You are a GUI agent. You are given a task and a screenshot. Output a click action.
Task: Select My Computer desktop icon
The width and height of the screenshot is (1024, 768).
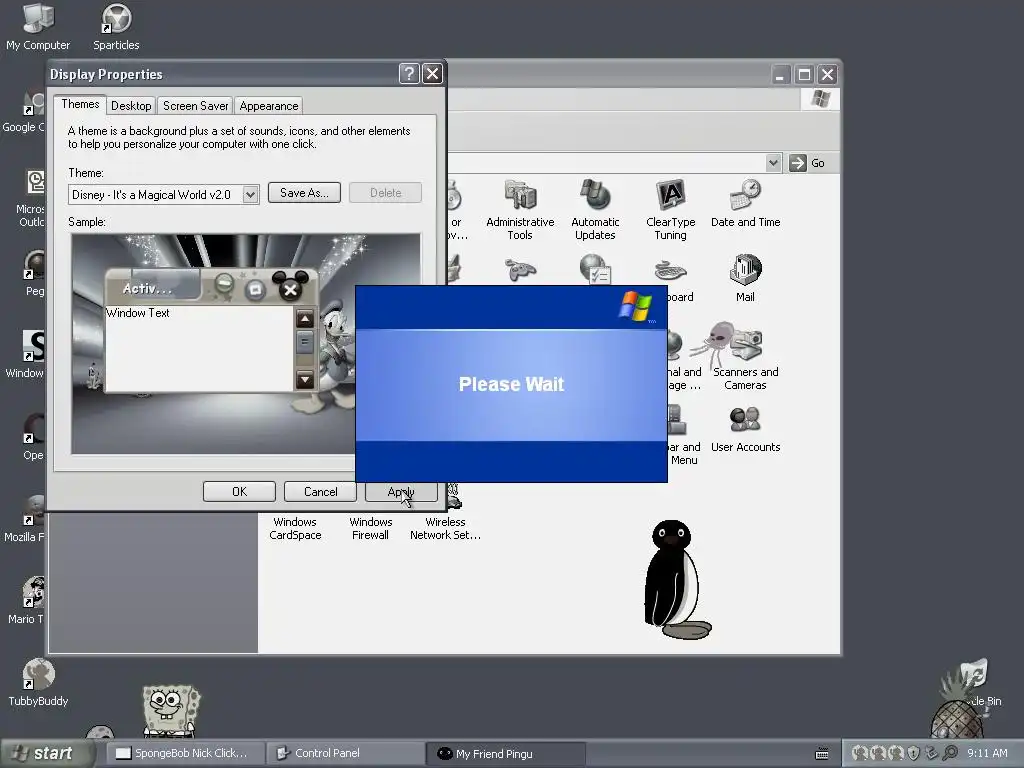pos(38,27)
